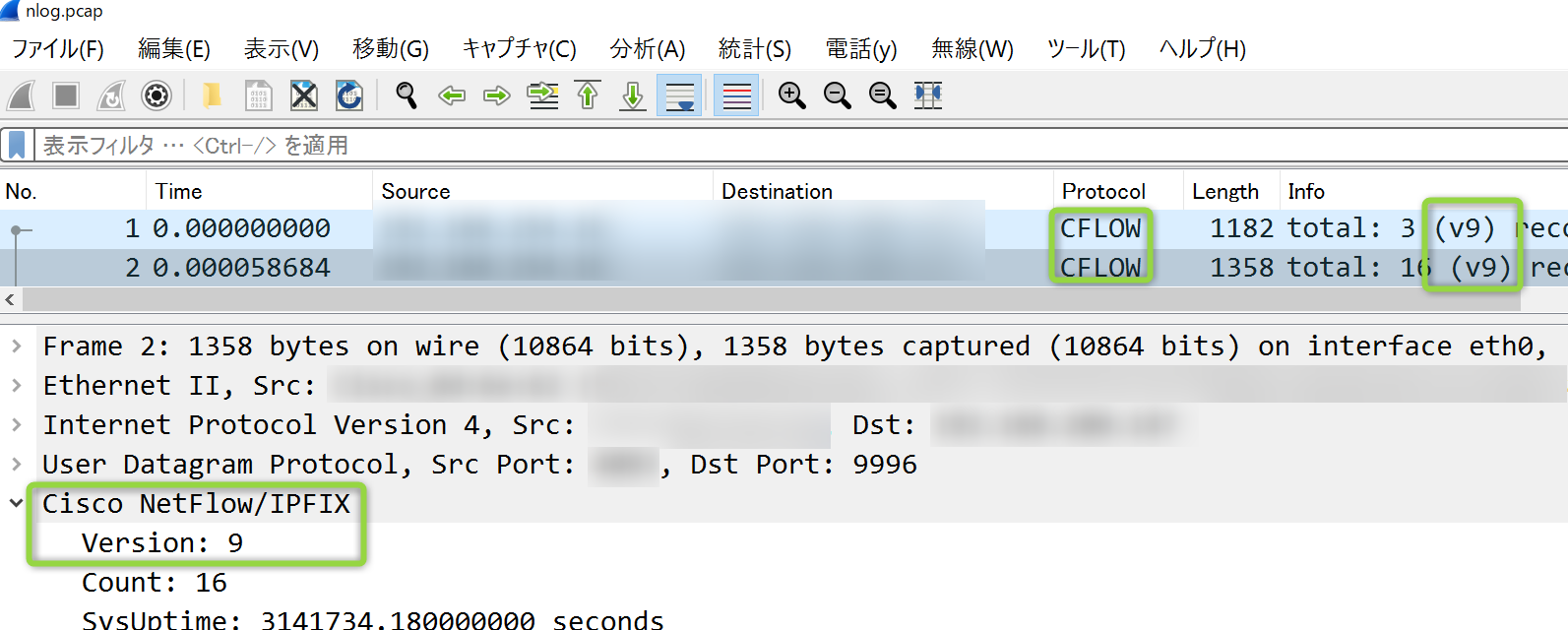
Task: Sort by the Protocol column header
Action: 1103,191
